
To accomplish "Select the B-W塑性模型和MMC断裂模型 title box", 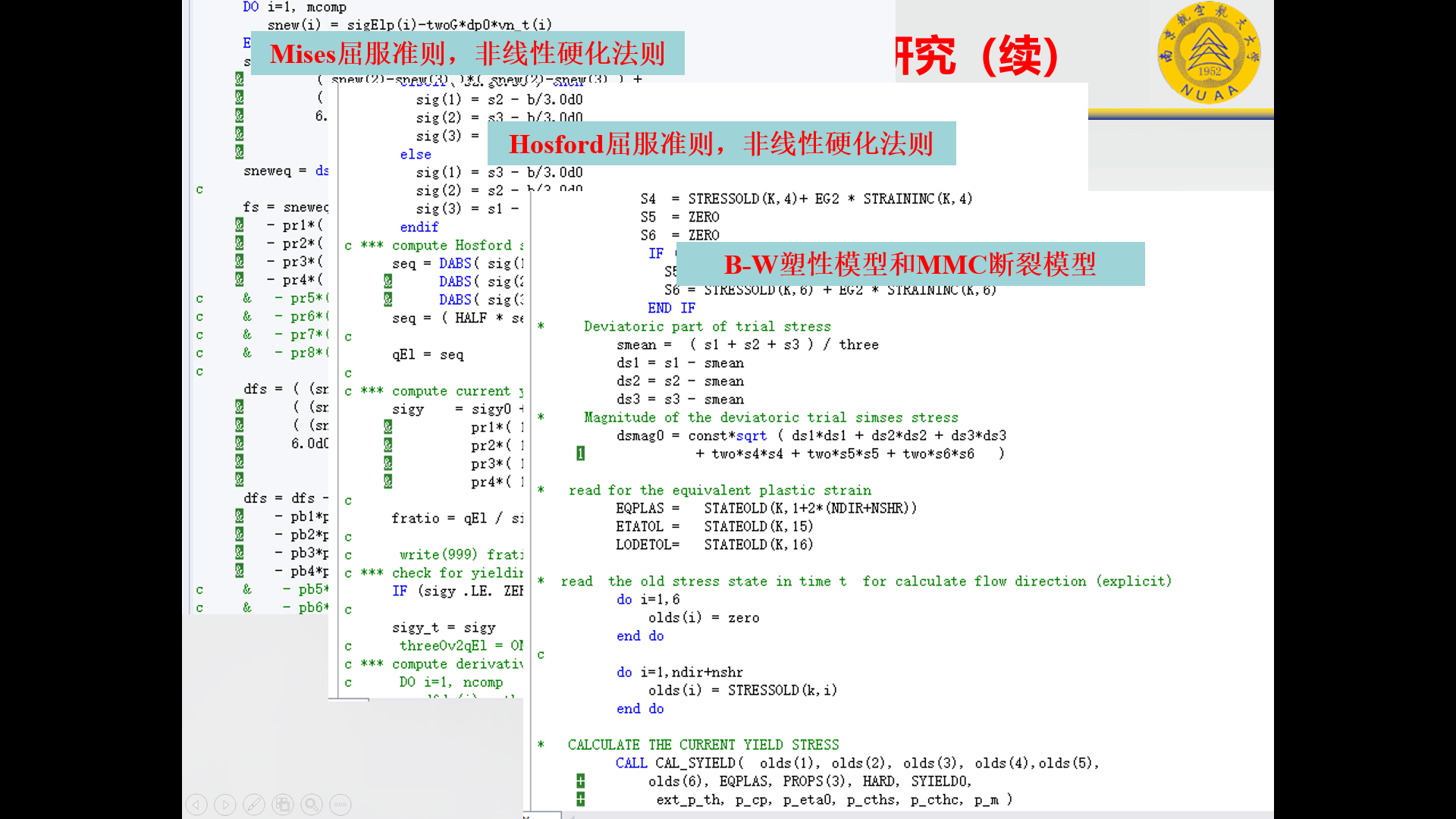I will coord(910,264).
